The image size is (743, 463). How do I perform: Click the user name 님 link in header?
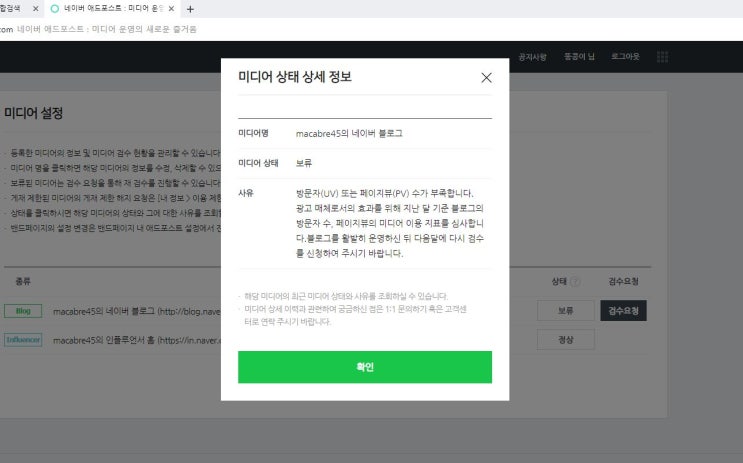(x=579, y=56)
